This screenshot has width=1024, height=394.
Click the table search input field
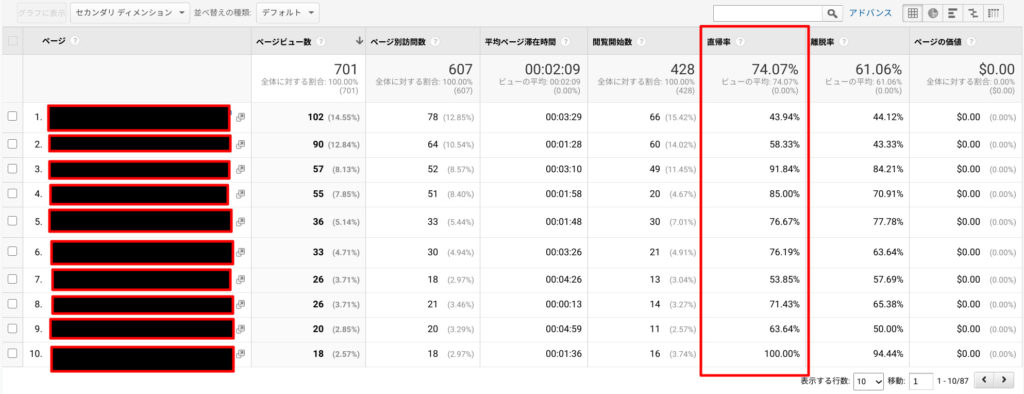(768, 13)
